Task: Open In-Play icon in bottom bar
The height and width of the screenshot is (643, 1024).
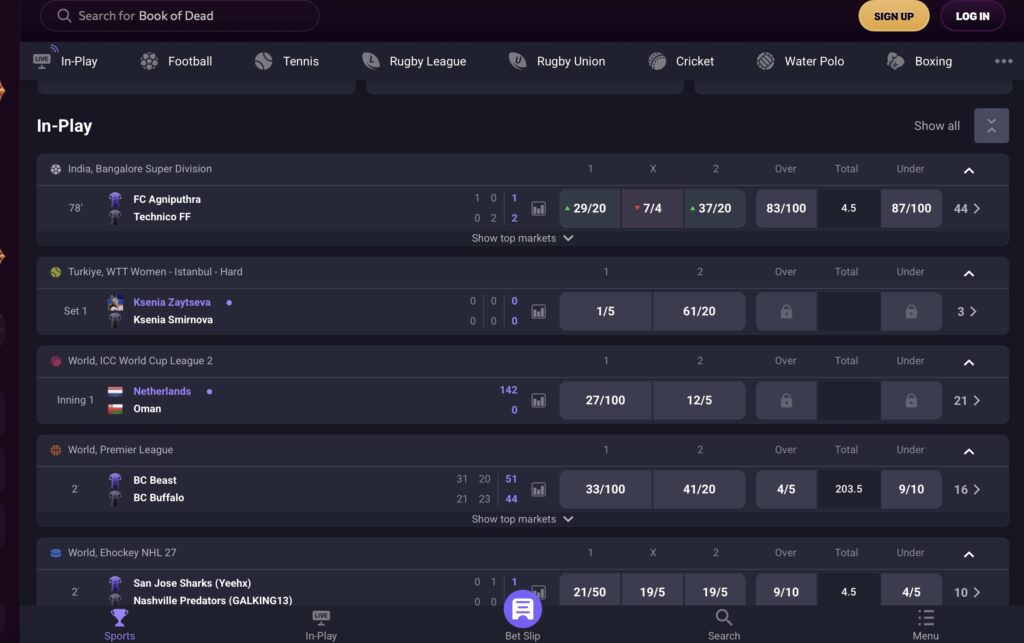Action: (321, 617)
